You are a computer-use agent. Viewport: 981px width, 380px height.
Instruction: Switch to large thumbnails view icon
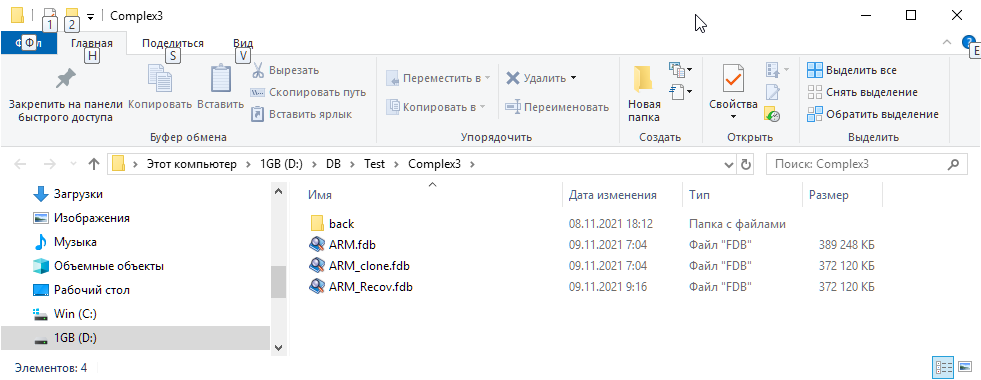[964, 367]
